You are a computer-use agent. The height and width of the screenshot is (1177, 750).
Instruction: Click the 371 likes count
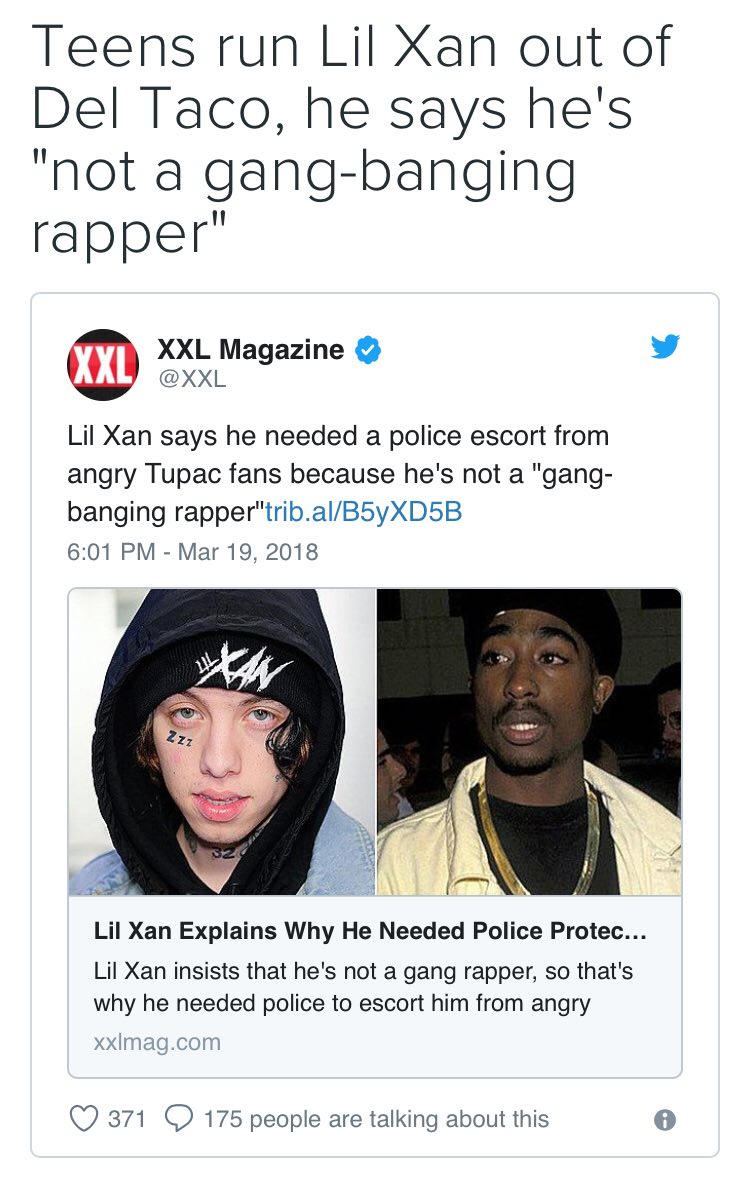[x=126, y=1119]
